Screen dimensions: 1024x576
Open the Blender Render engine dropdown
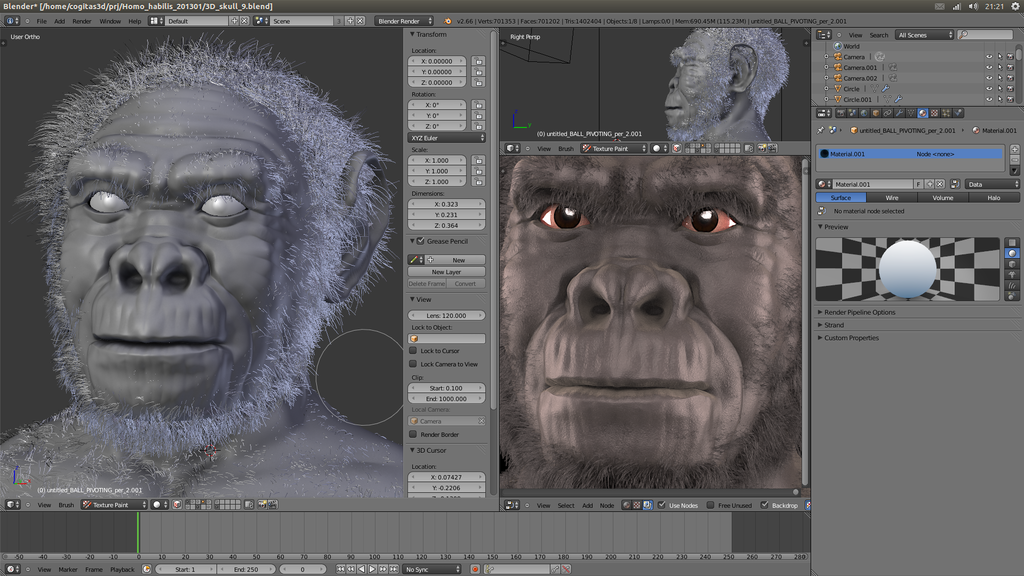coord(404,21)
